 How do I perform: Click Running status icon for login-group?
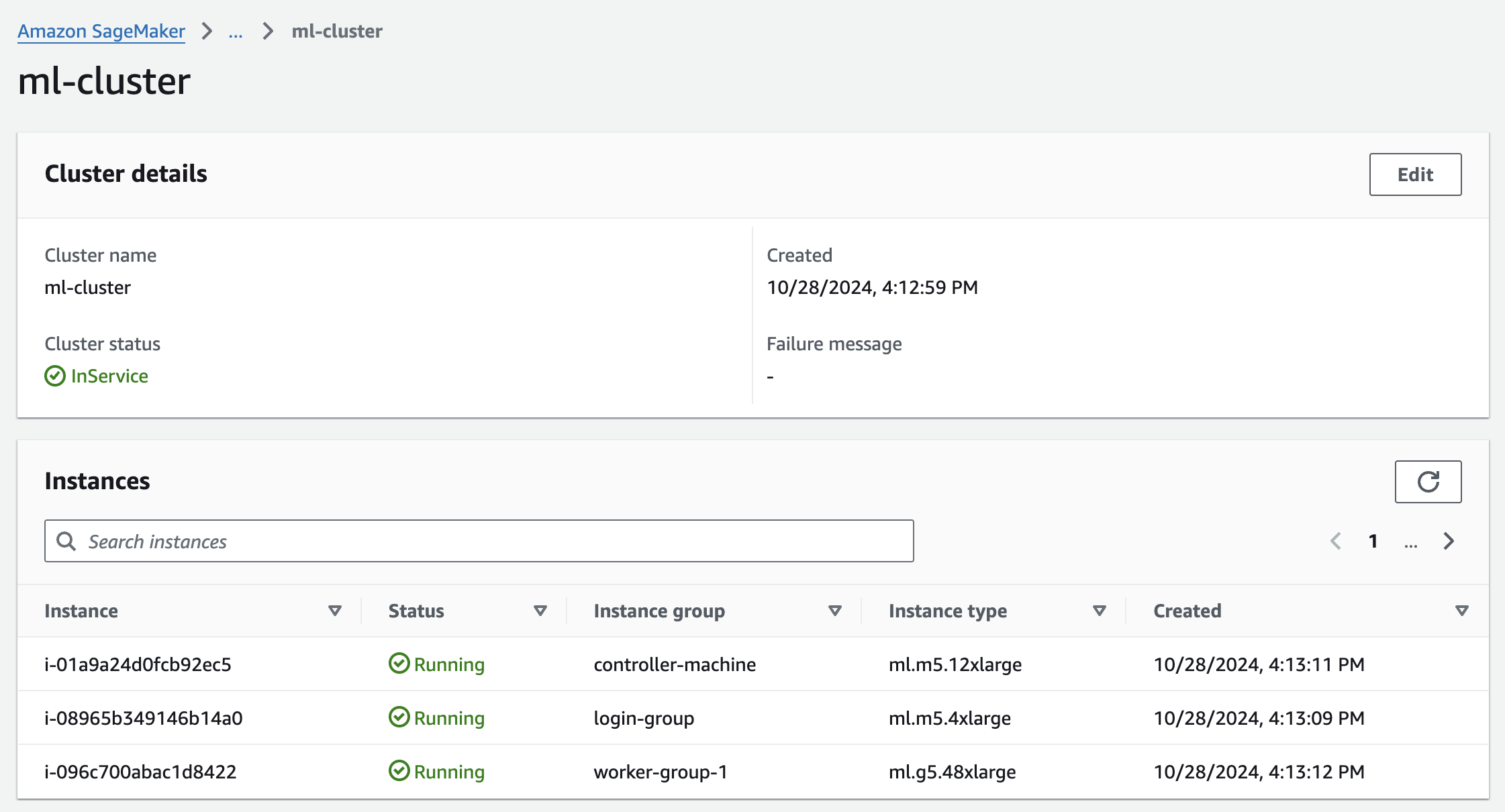(399, 717)
